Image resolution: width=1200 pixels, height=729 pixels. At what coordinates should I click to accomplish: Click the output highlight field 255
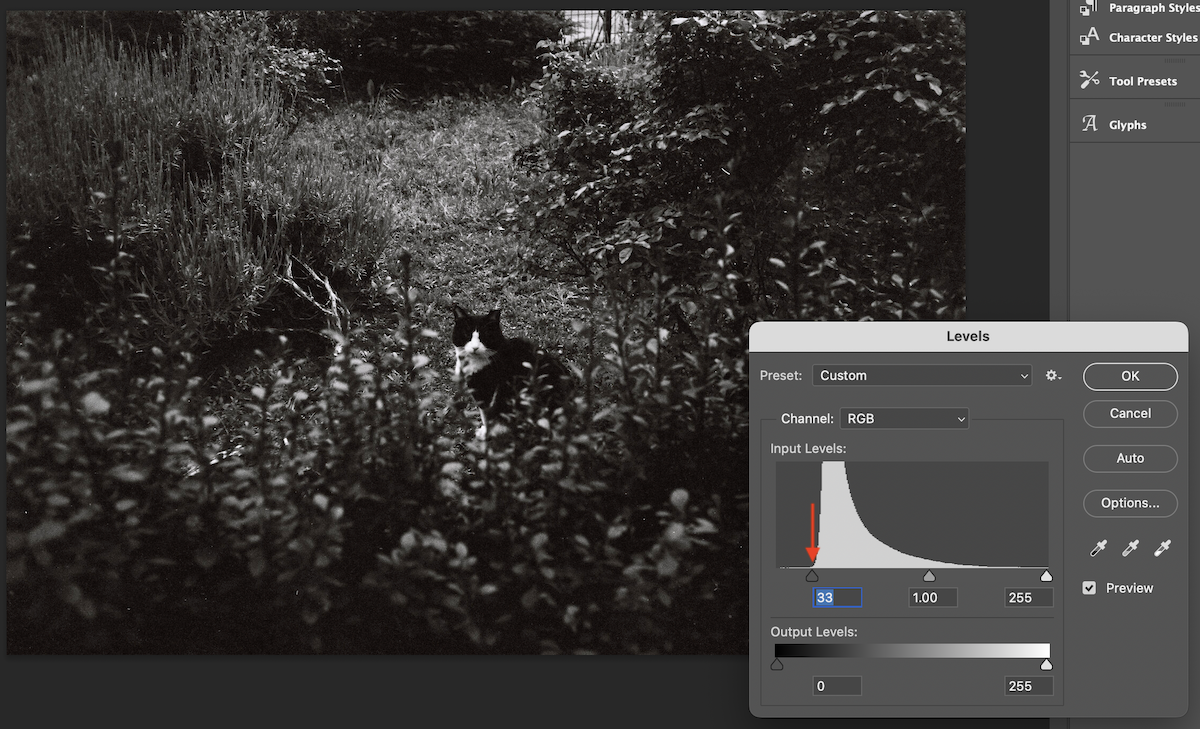[1029, 686]
